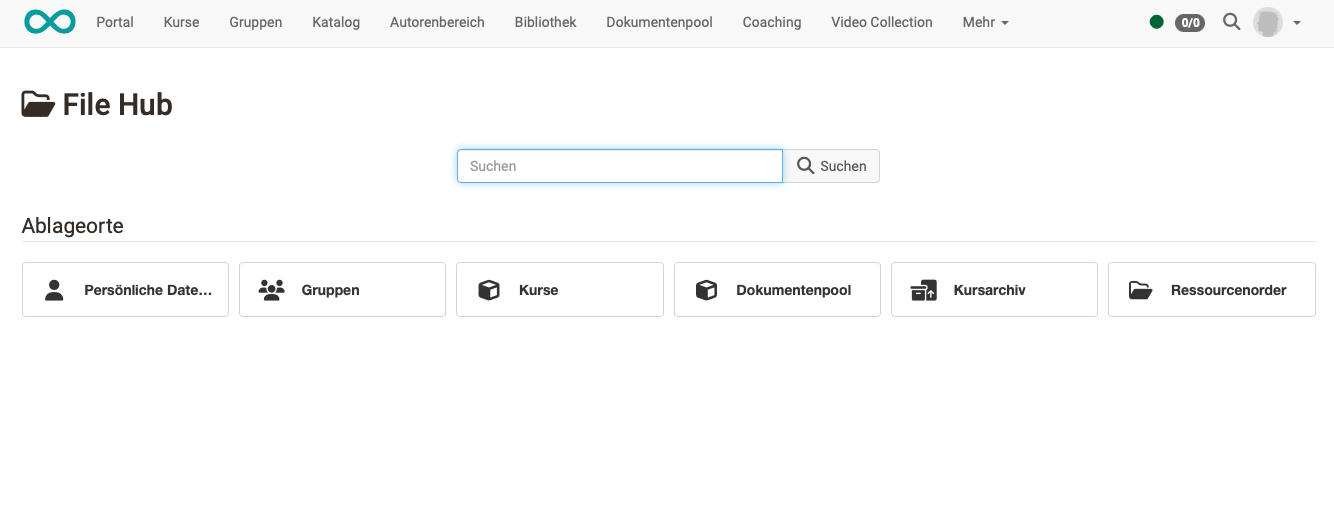Open the Kurse navigation item

(181, 22)
